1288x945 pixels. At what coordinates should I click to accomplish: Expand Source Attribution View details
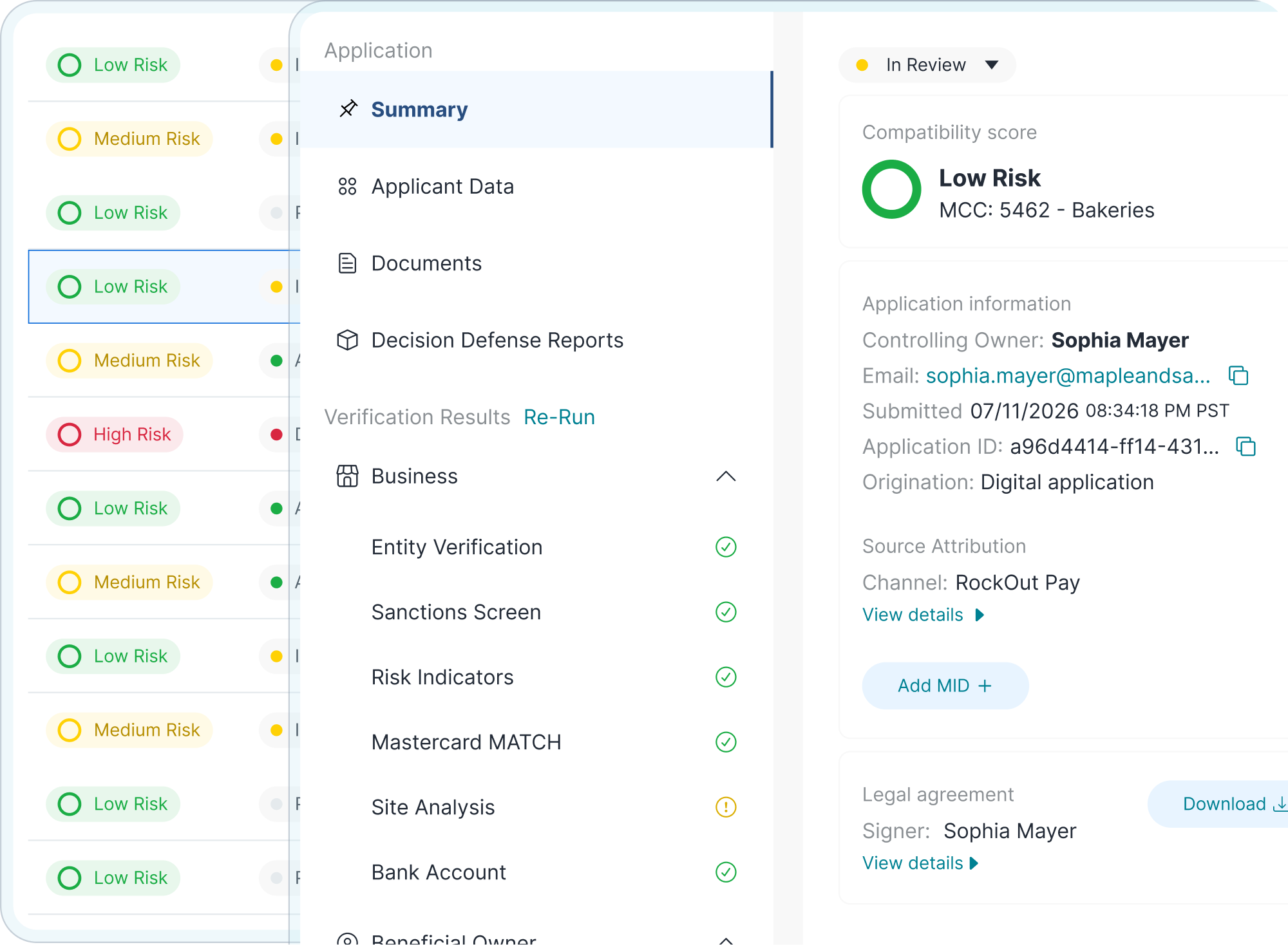tap(923, 615)
